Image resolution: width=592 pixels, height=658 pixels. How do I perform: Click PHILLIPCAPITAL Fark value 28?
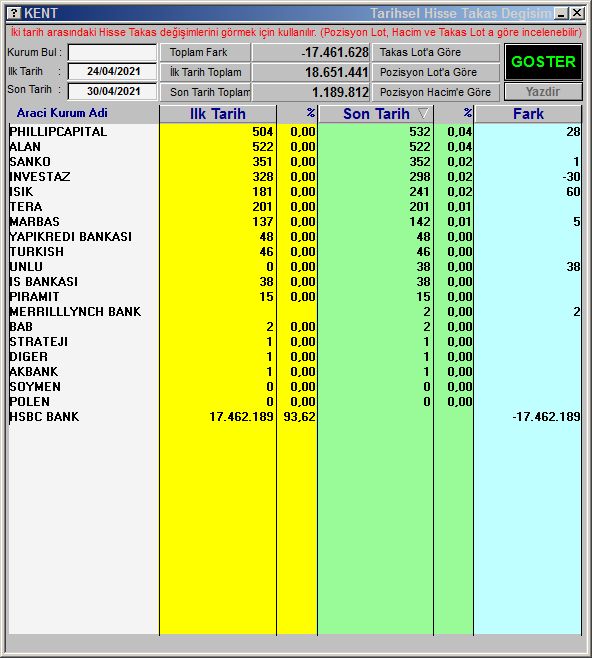click(573, 132)
